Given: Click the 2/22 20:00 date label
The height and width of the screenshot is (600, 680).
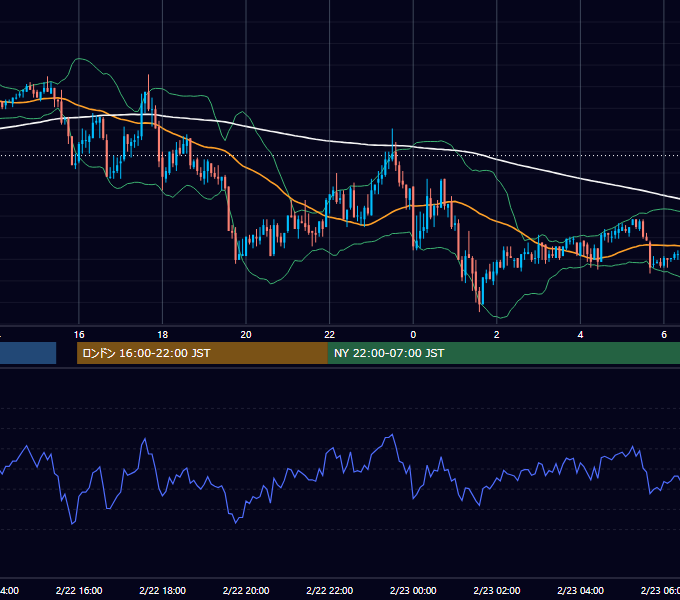Looking at the screenshot, I should point(246,590).
